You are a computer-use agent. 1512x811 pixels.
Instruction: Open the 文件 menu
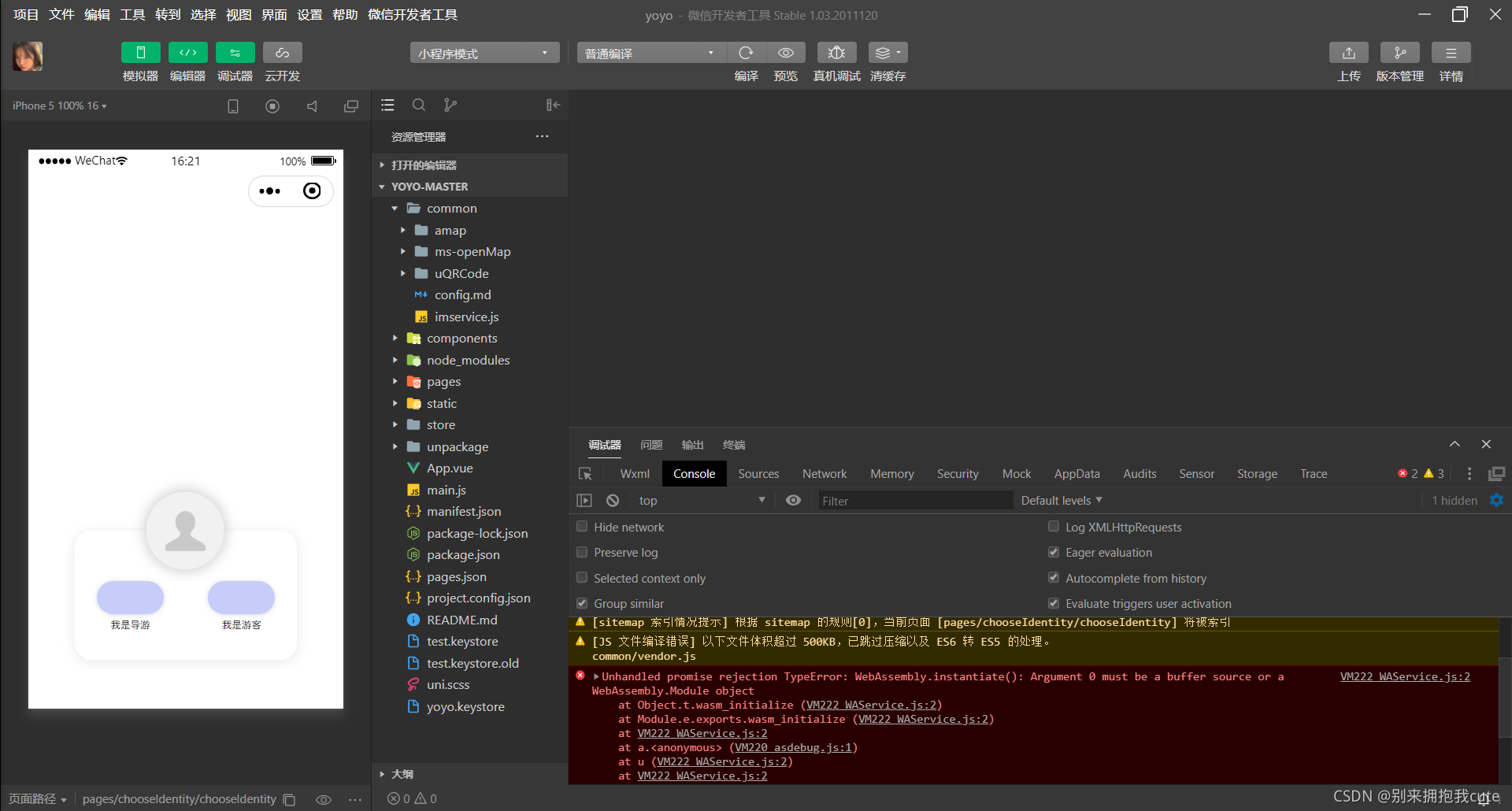pyautogui.click(x=61, y=14)
